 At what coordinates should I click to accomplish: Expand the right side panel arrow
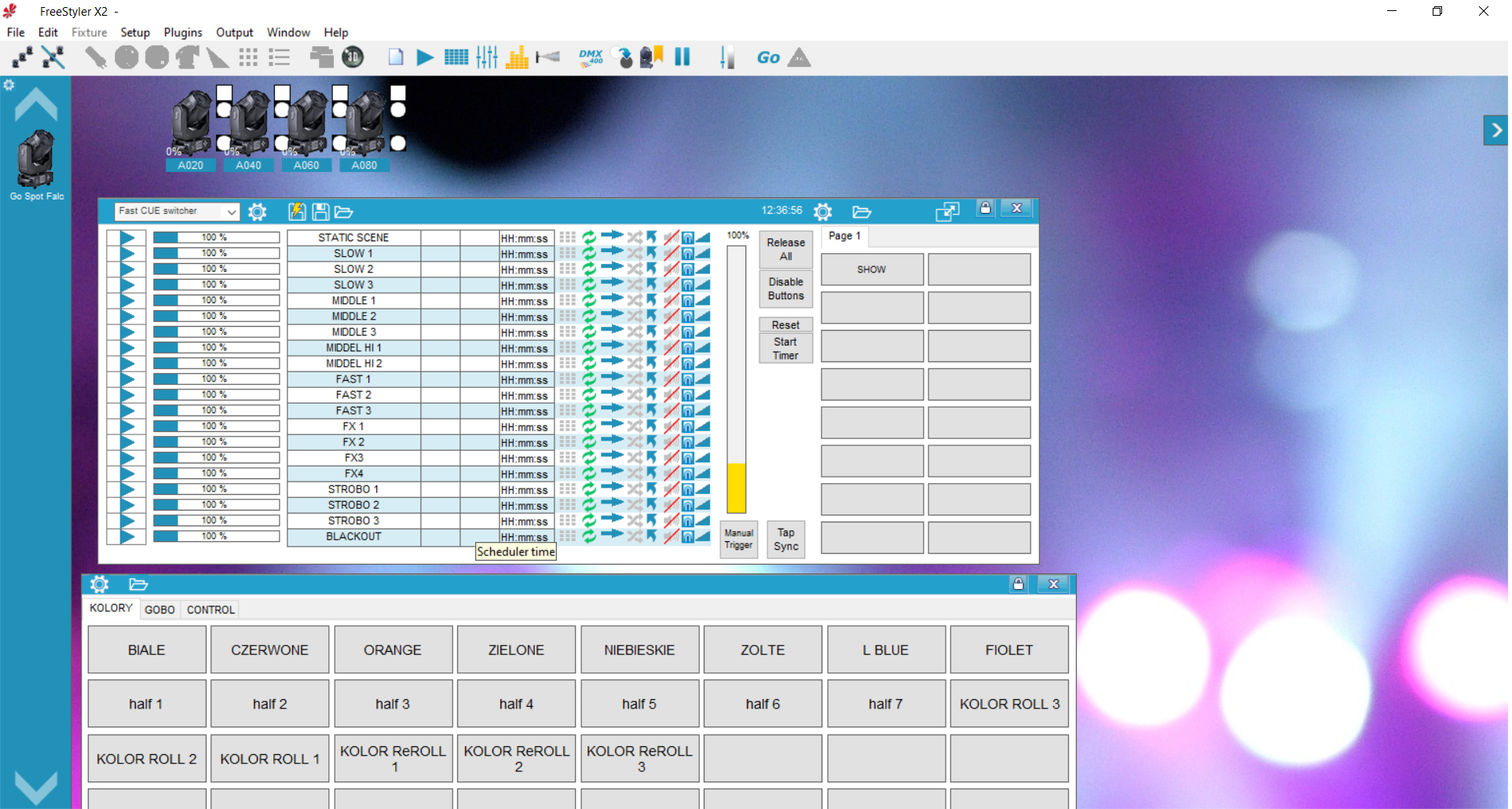(1496, 130)
